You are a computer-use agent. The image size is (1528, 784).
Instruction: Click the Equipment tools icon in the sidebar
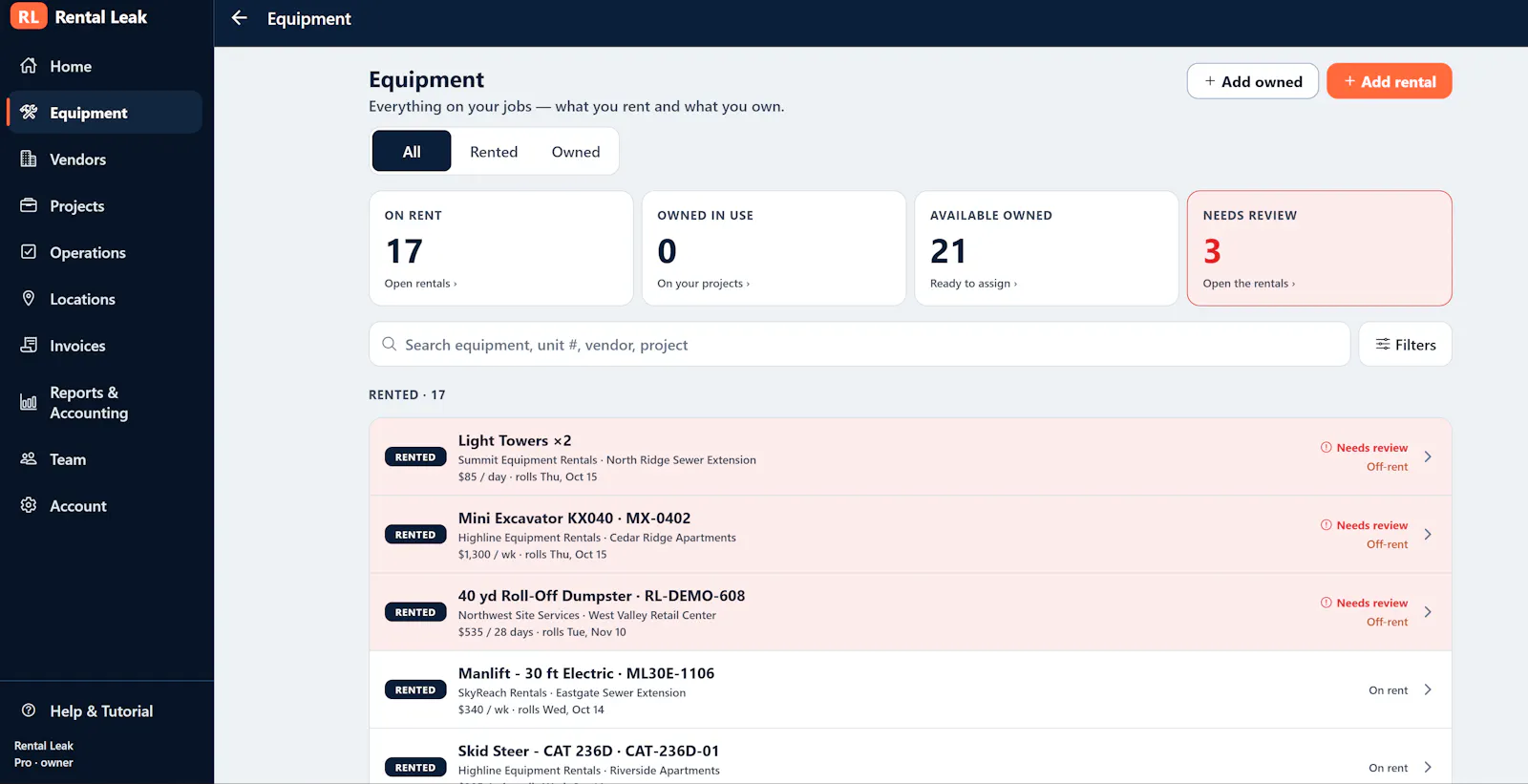click(29, 113)
